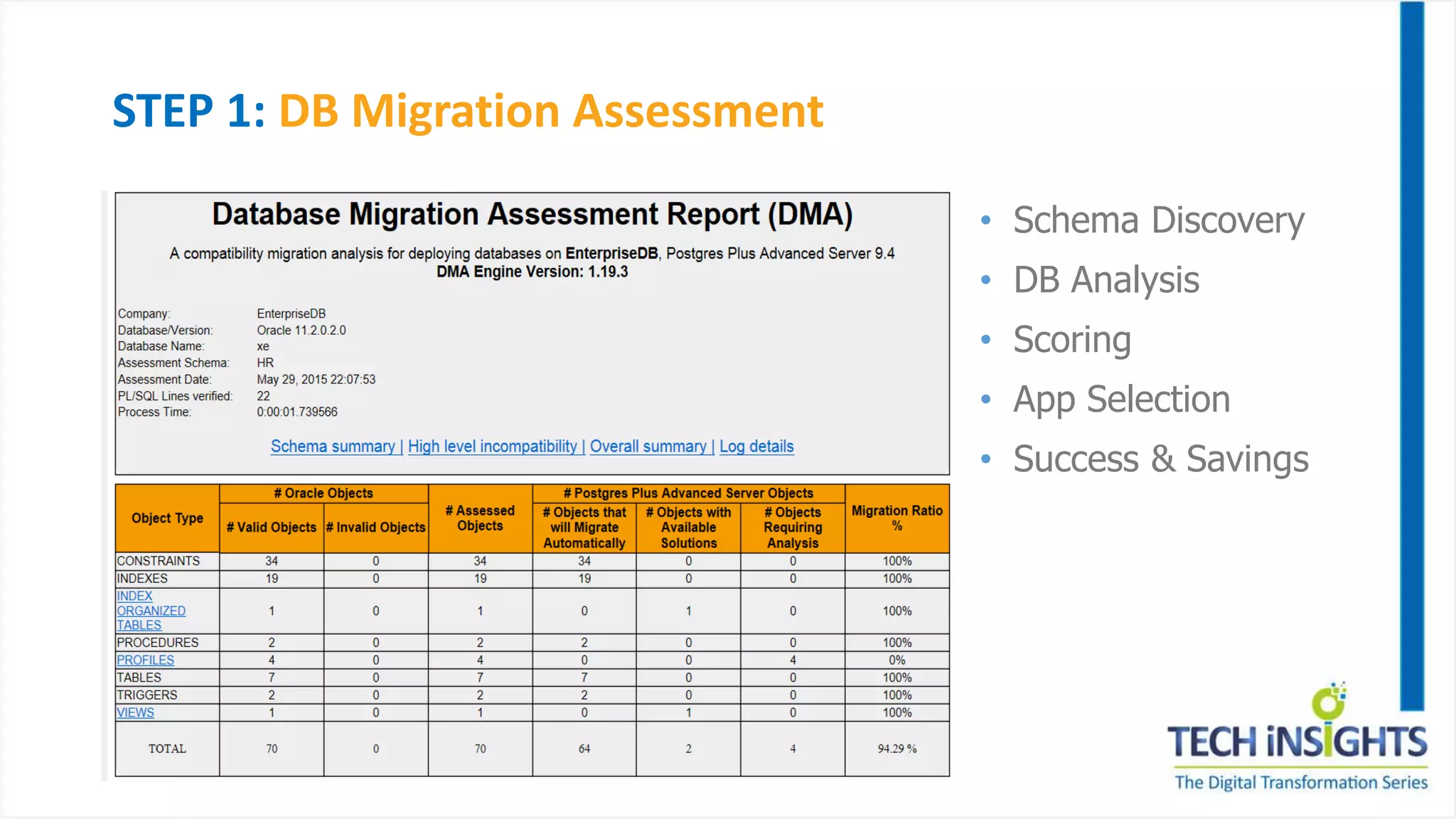Viewport: 1456px width, 819px height.
Task: Click the 'Objects Requiring Analysis' header
Action: coord(793,528)
